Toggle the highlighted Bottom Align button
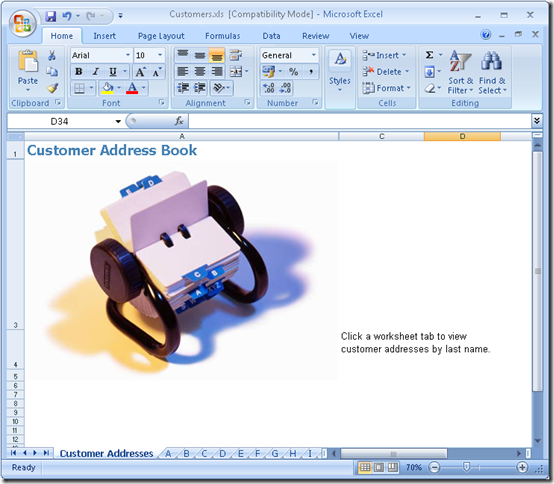 click(217, 55)
